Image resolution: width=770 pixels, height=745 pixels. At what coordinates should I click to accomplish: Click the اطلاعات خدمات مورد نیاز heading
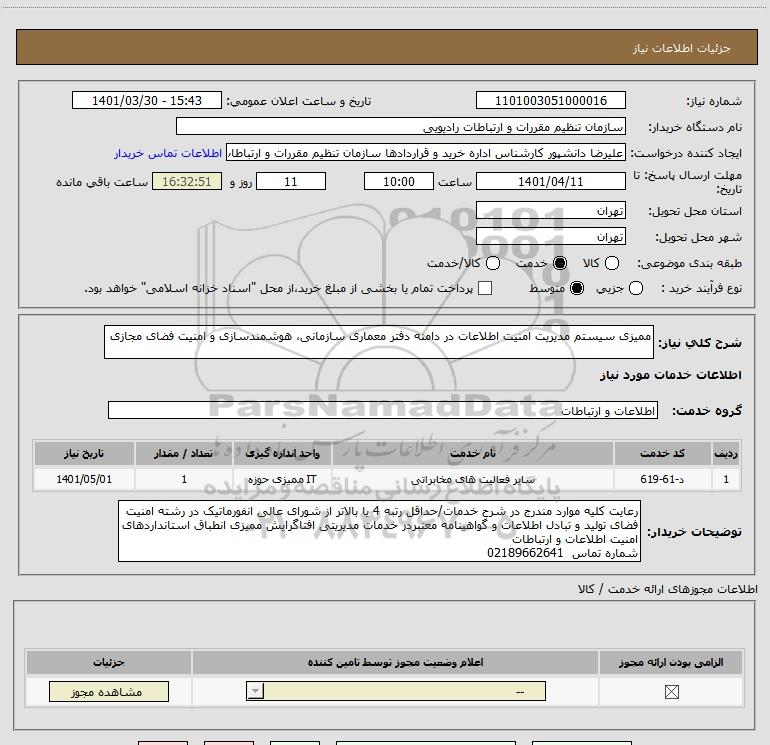click(671, 375)
